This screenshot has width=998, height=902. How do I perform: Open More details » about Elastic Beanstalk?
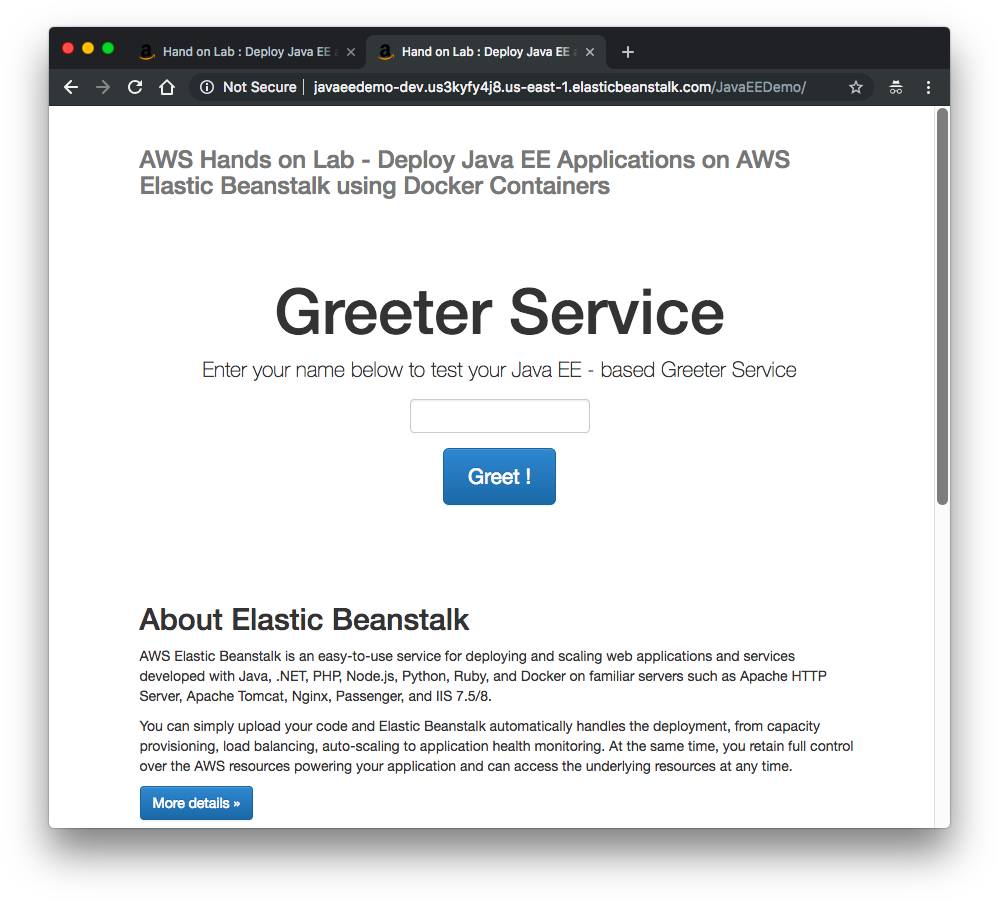(x=196, y=803)
